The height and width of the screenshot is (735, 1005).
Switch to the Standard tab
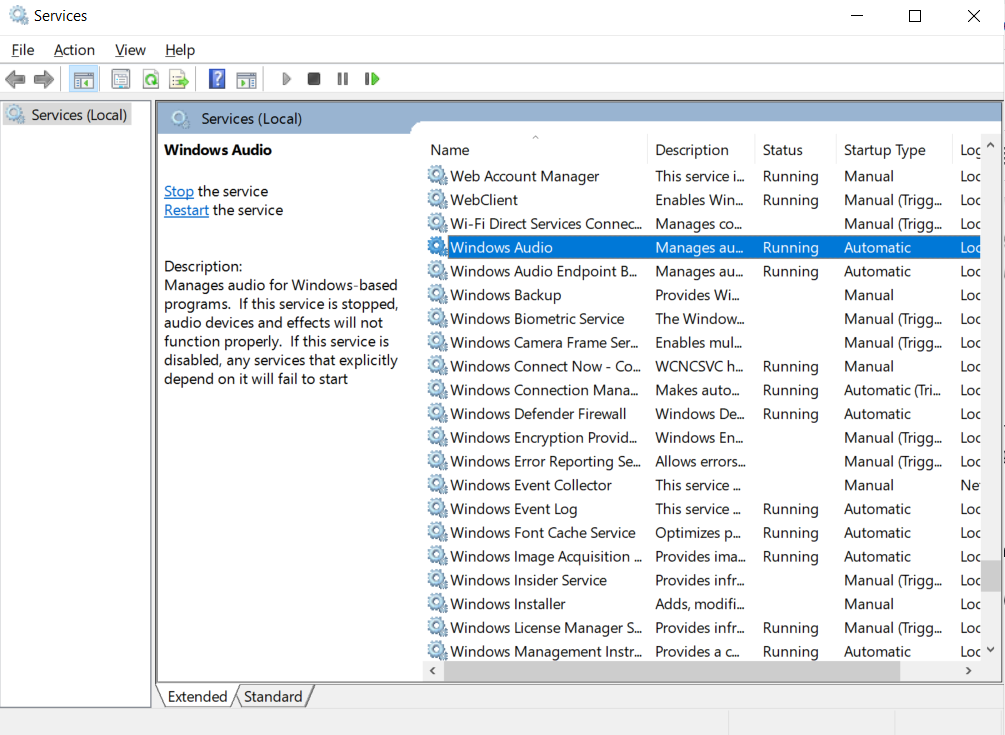273,697
